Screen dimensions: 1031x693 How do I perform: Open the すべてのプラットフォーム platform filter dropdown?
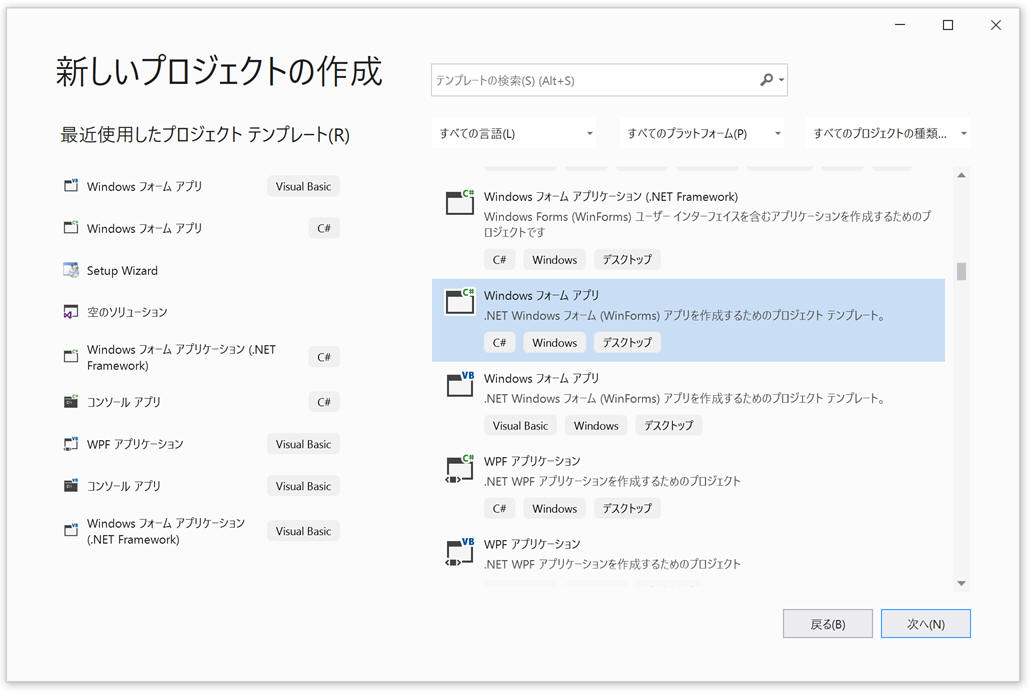(702, 133)
